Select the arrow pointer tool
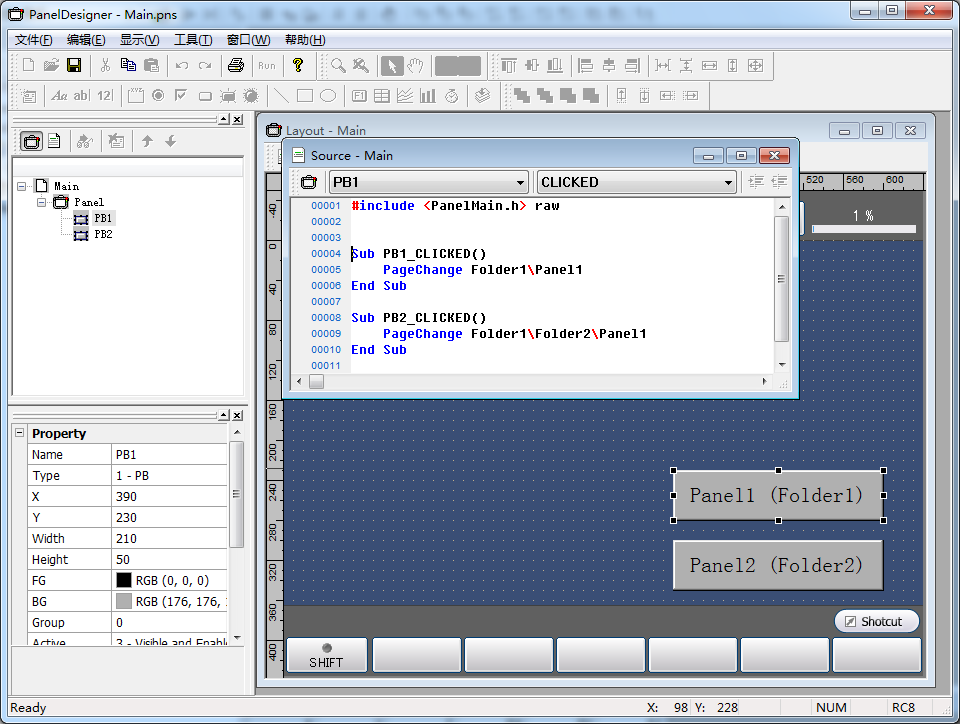960x724 pixels. [393, 66]
